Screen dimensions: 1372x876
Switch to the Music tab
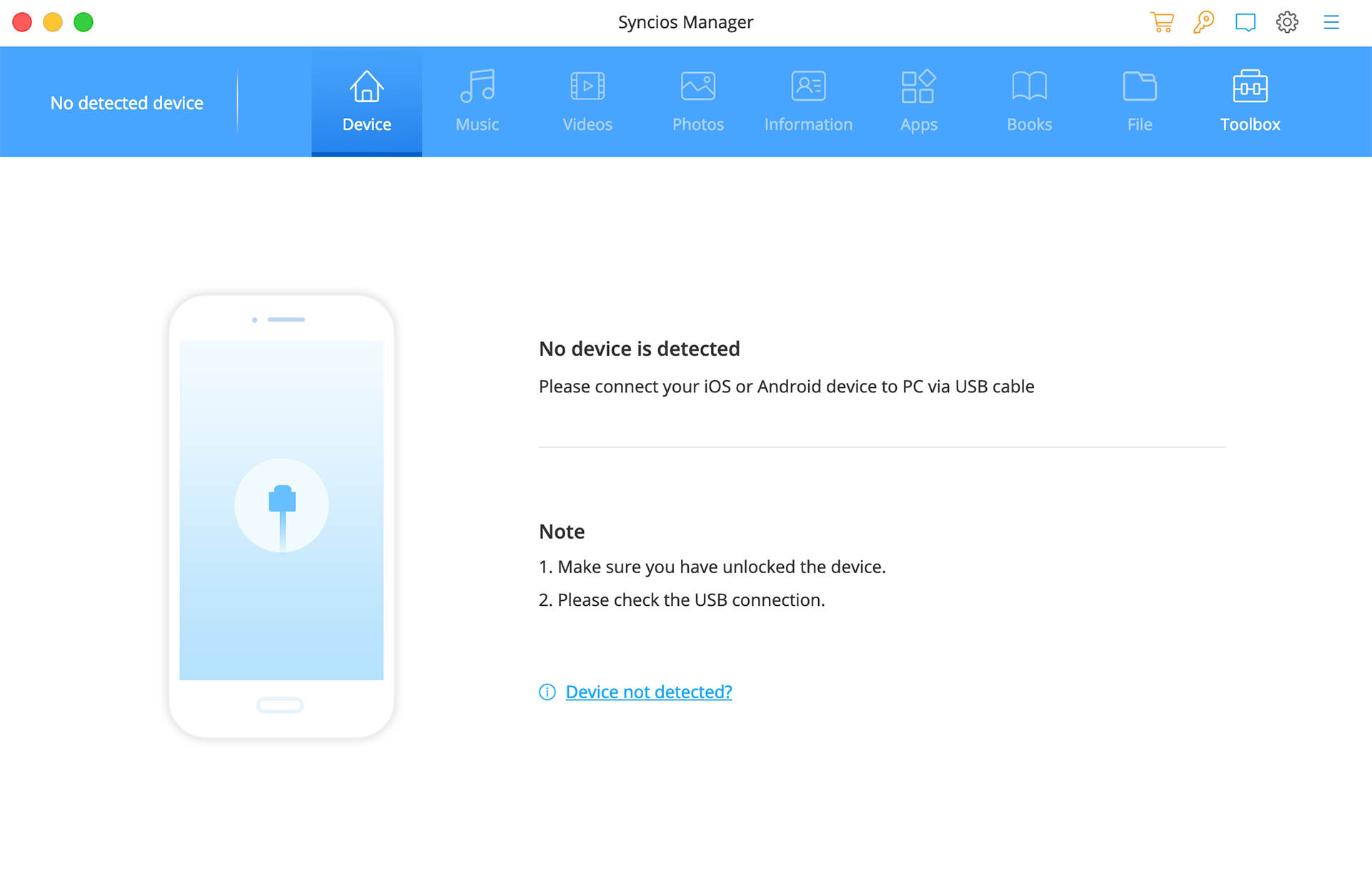(x=477, y=101)
